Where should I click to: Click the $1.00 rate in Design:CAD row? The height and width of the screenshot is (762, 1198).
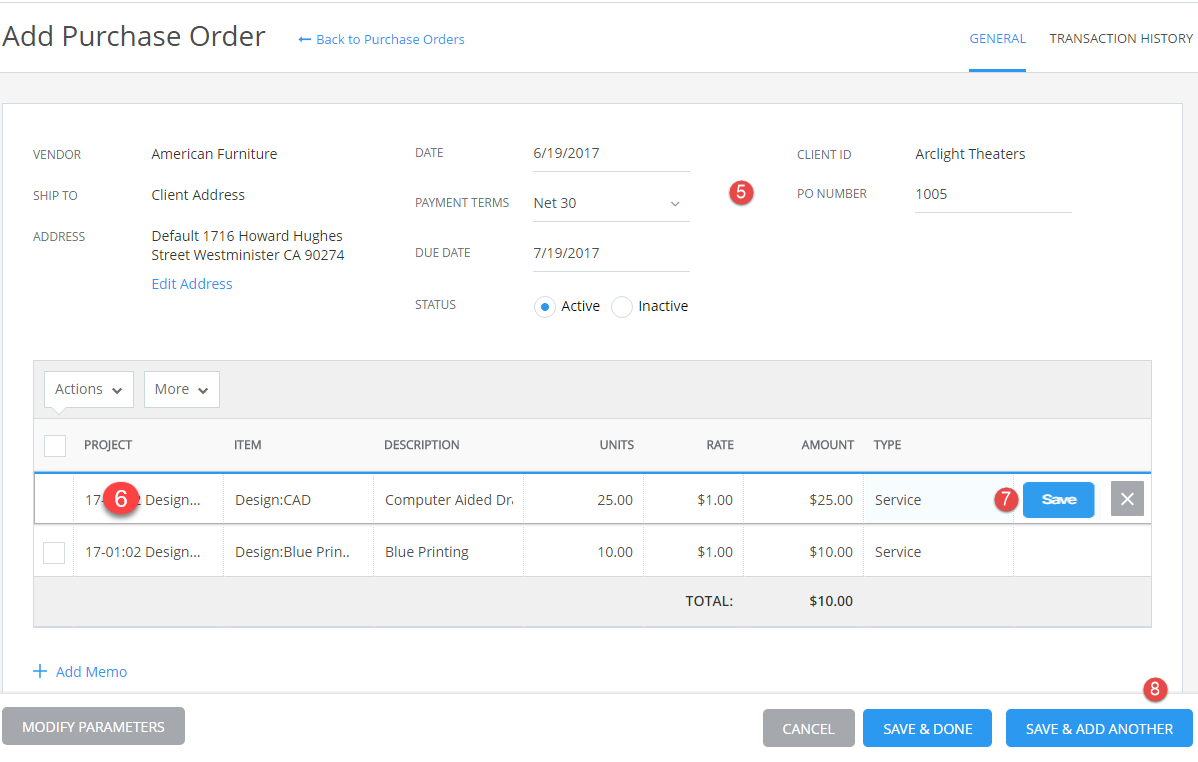694,500
